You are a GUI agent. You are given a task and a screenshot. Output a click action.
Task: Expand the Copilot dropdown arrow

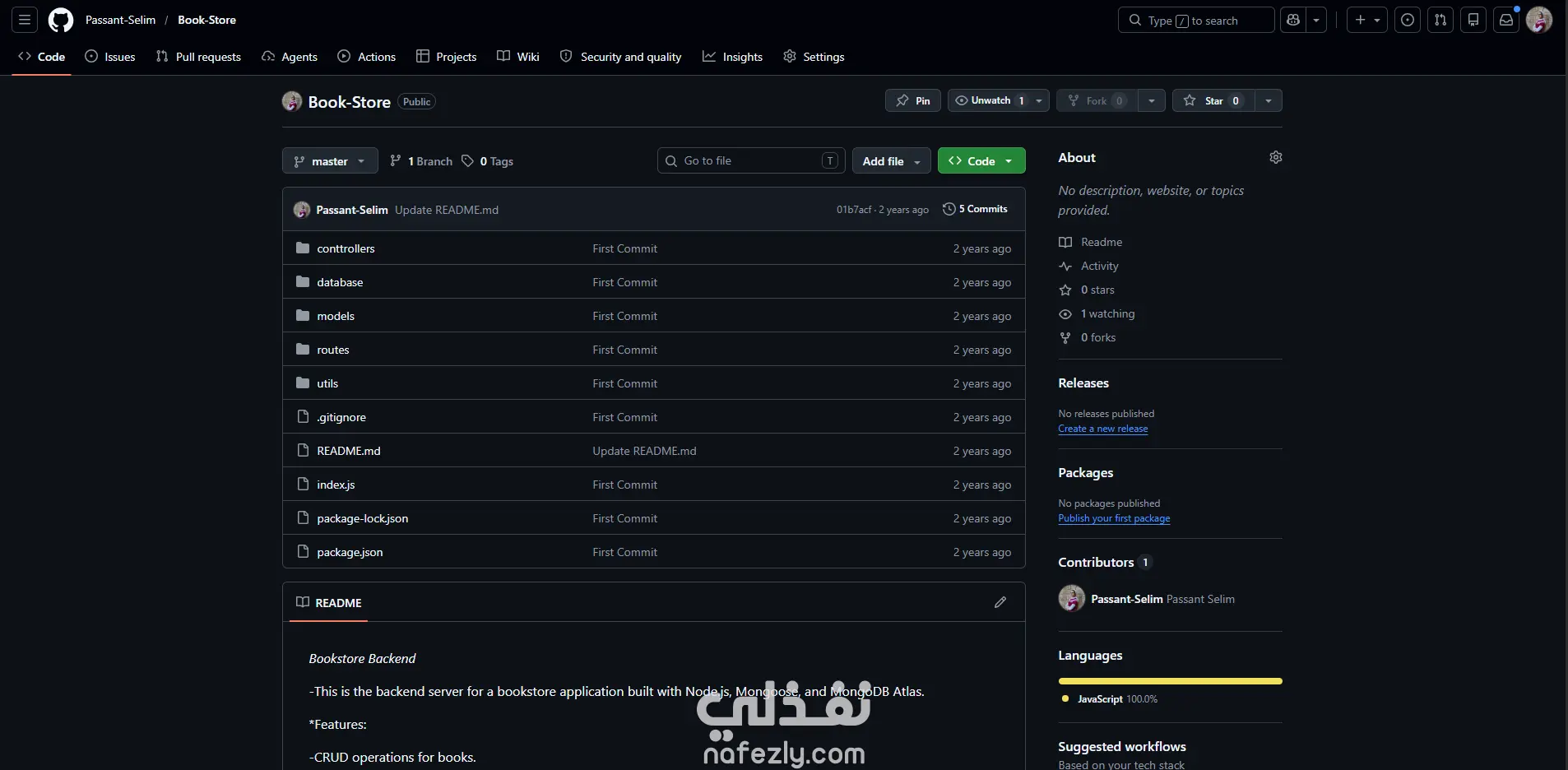click(1316, 20)
